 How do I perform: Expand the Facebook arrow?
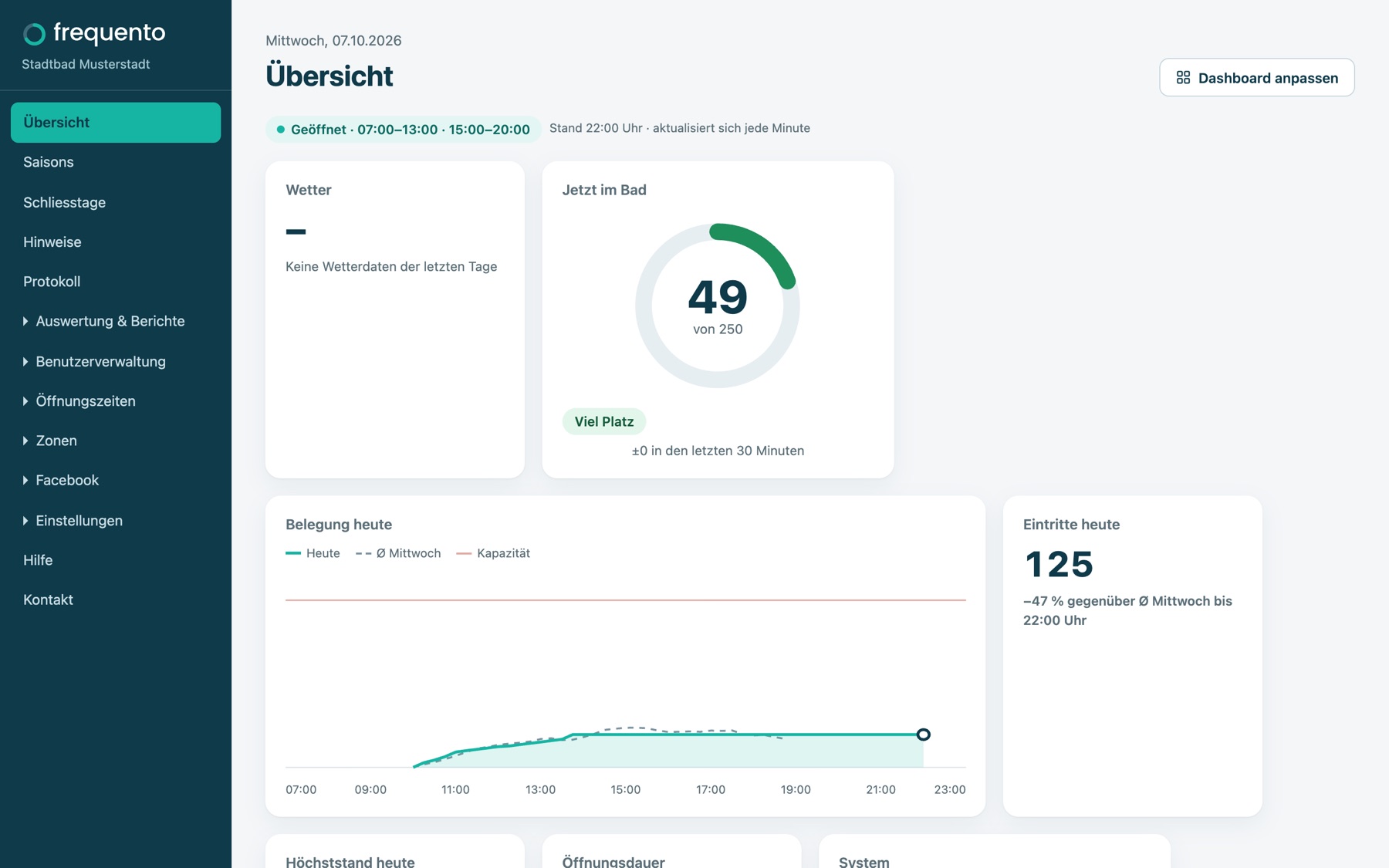[x=25, y=480]
